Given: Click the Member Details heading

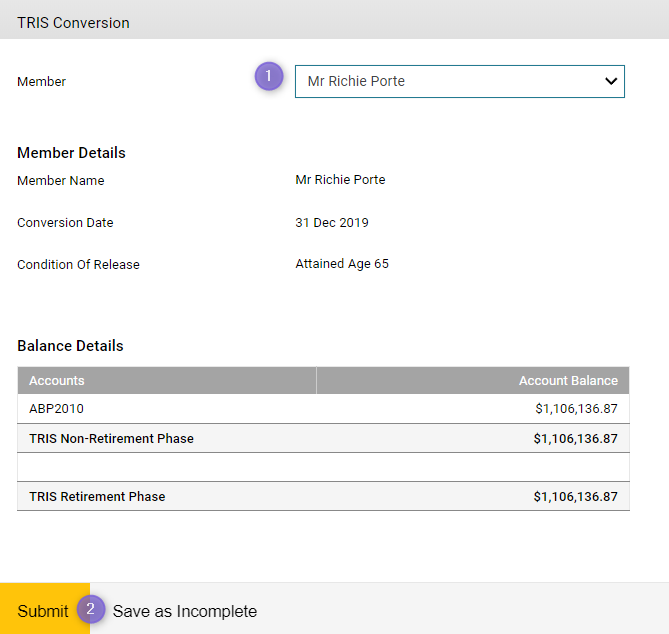Looking at the screenshot, I should click(x=71, y=153).
